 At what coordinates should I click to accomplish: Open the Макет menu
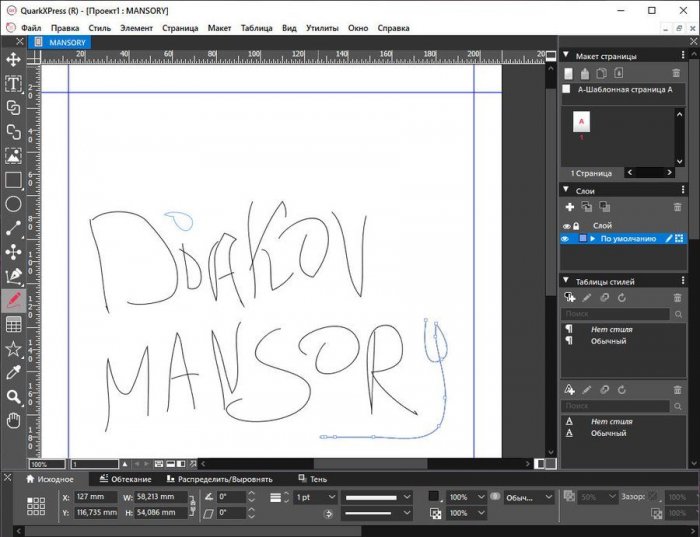pos(219,28)
